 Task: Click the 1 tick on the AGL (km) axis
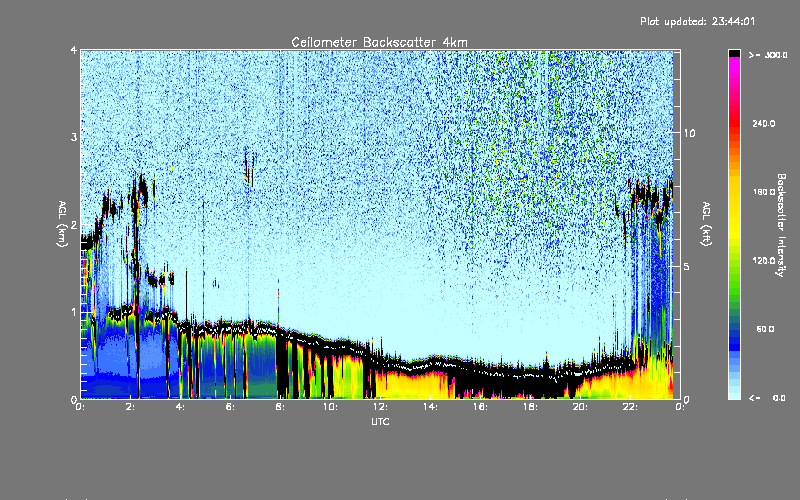tap(74, 312)
